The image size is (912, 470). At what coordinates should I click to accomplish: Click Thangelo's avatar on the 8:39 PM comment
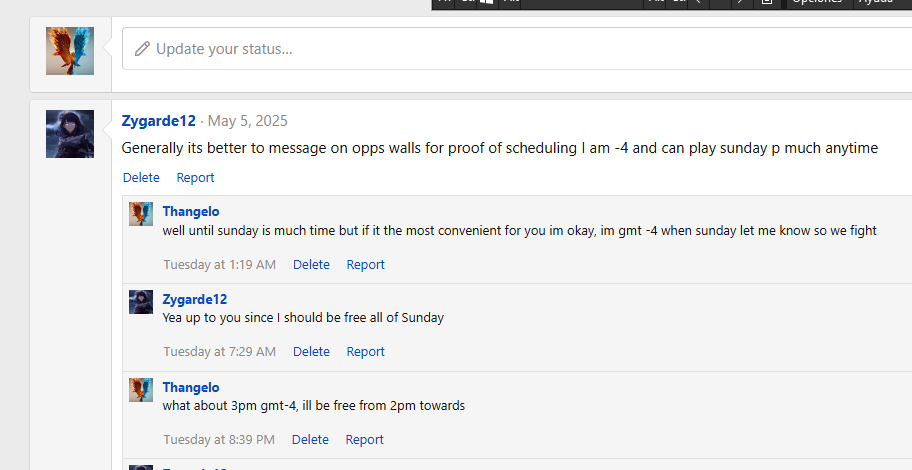click(141, 390)
